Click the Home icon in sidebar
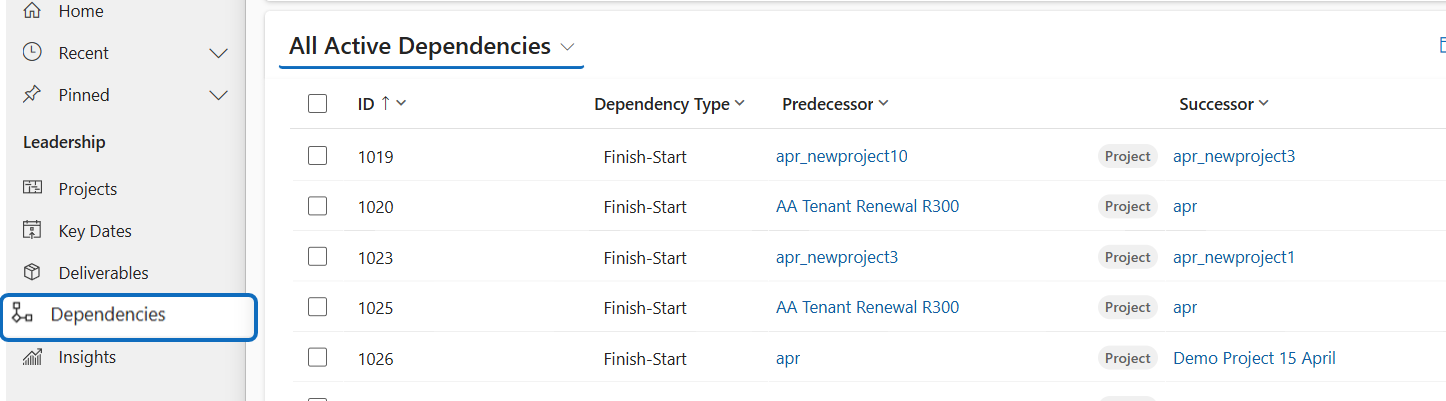Image resolution: width=1446 pixels, height=401 pixels. point(32,11)
